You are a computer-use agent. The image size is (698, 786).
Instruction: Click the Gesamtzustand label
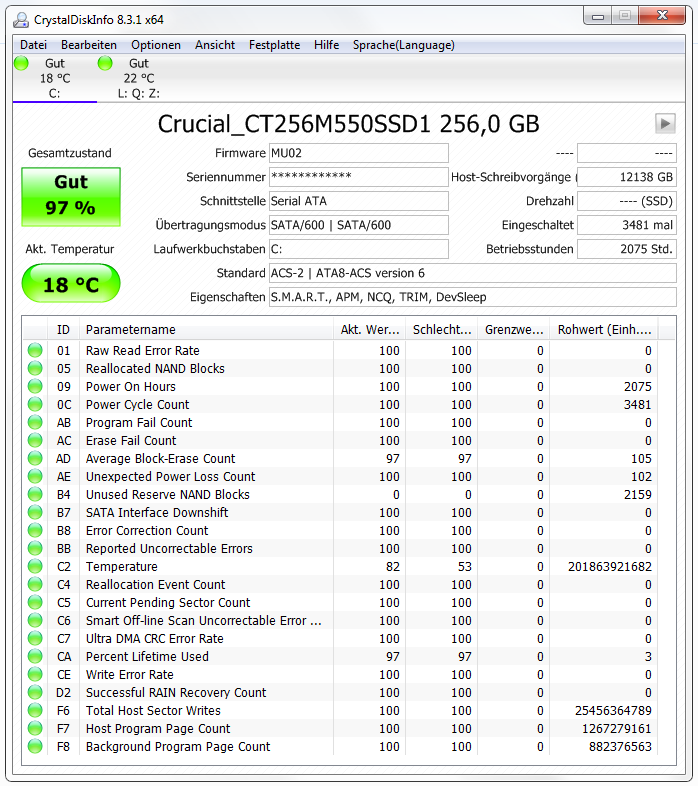[70, 153]
